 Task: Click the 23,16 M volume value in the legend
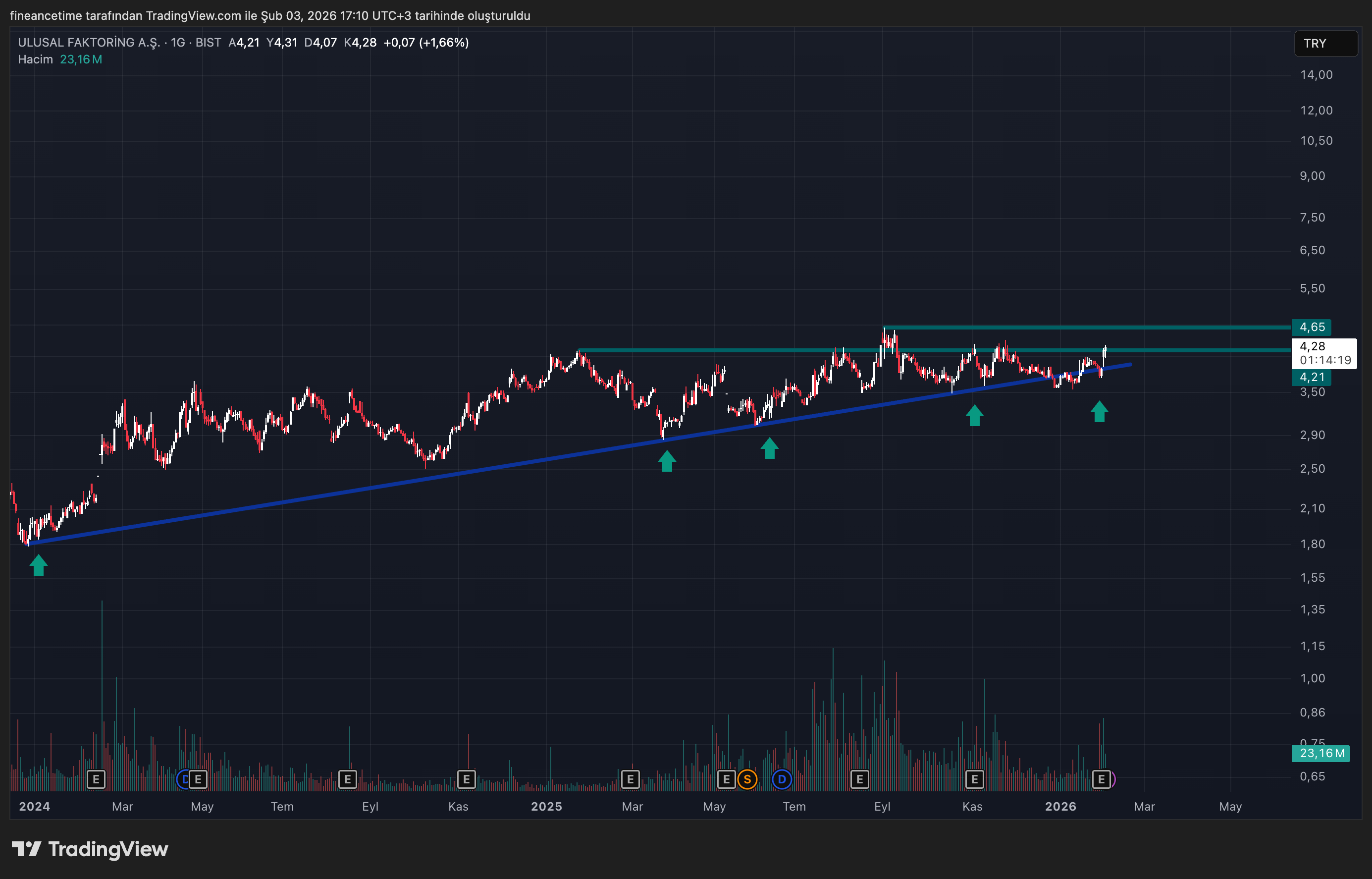tap(80, 59)
